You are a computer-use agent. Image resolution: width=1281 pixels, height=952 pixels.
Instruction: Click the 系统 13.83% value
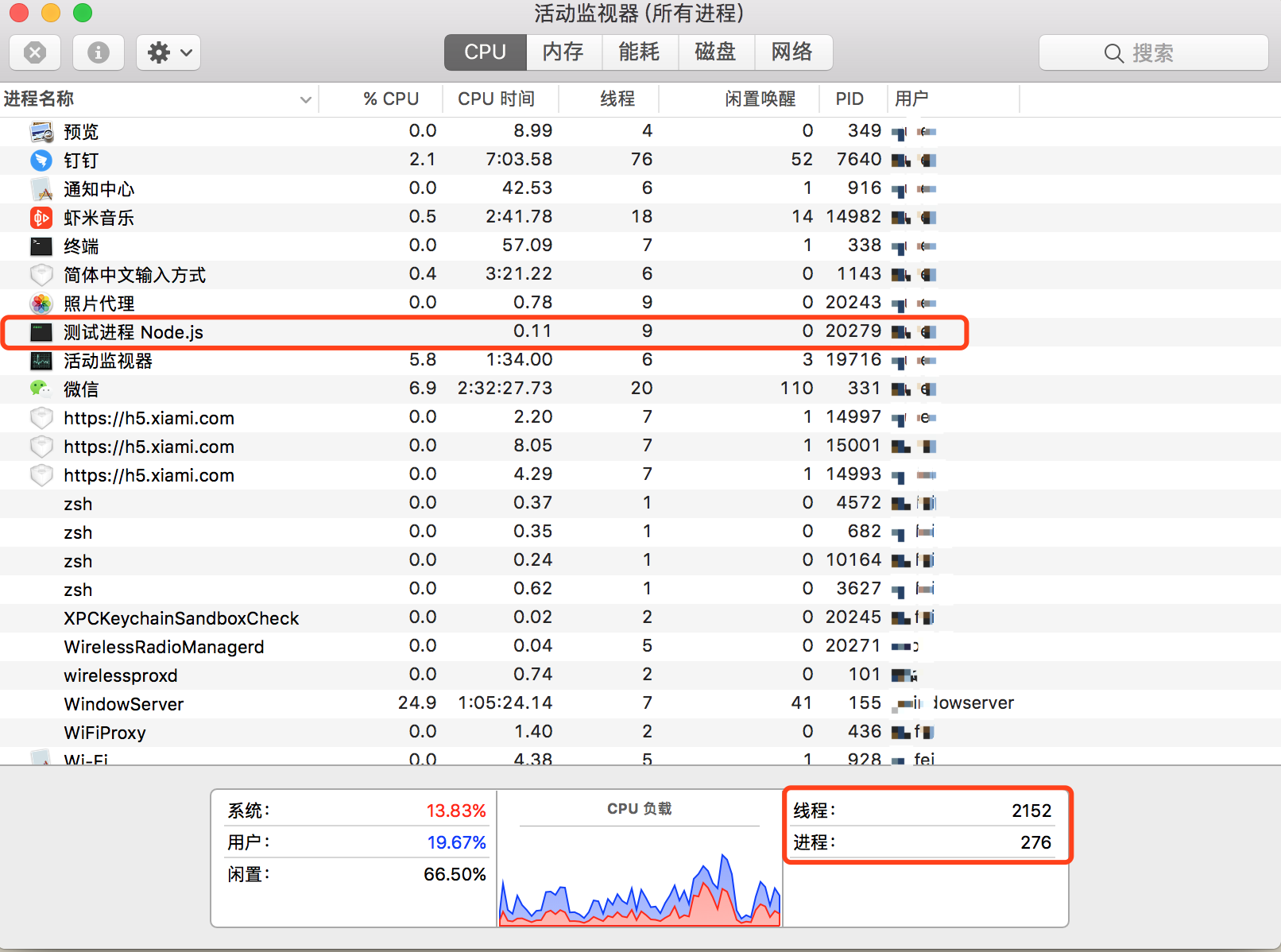[456, 811]
